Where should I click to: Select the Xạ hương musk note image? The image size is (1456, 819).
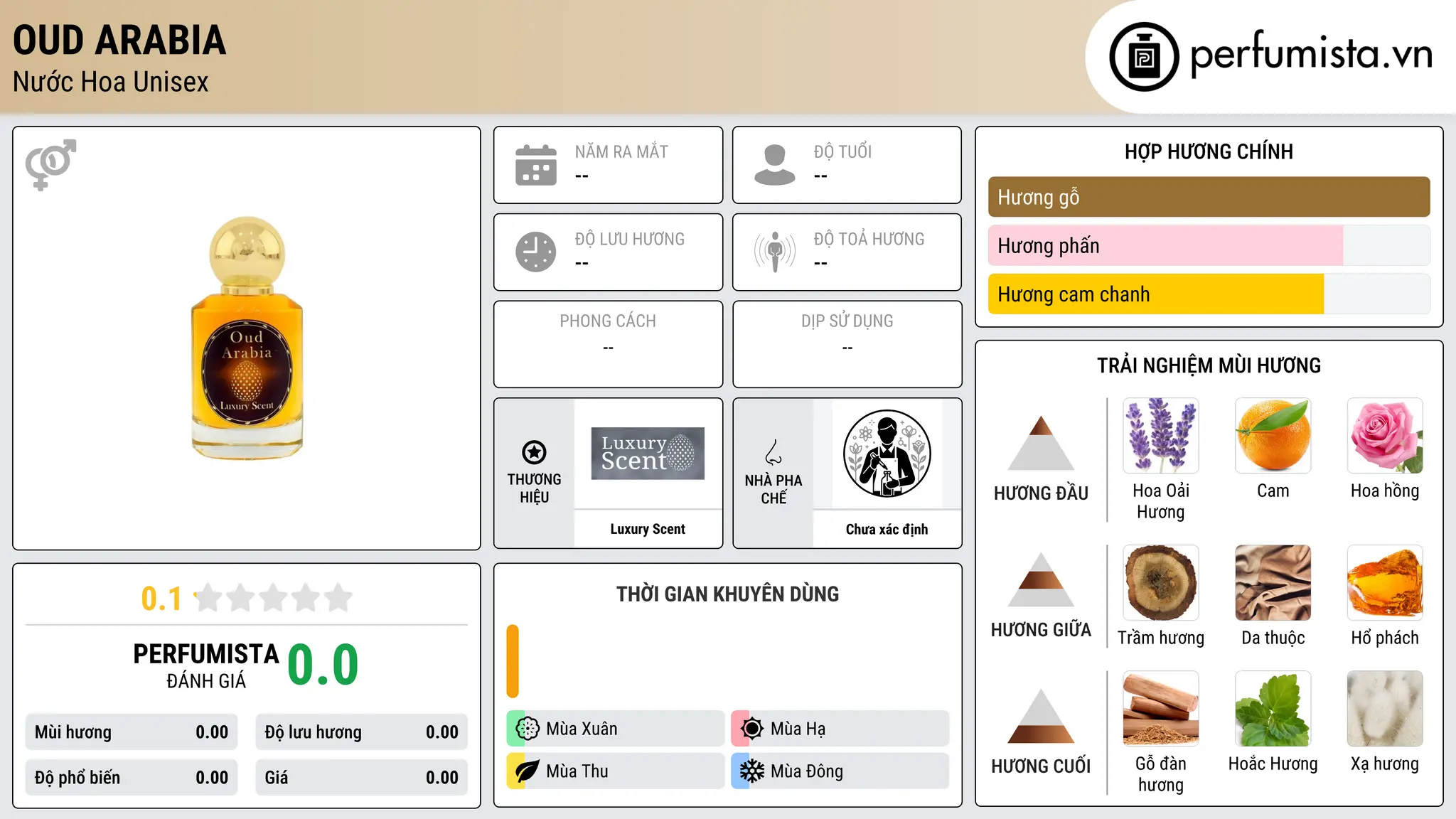click(1385, 709)
